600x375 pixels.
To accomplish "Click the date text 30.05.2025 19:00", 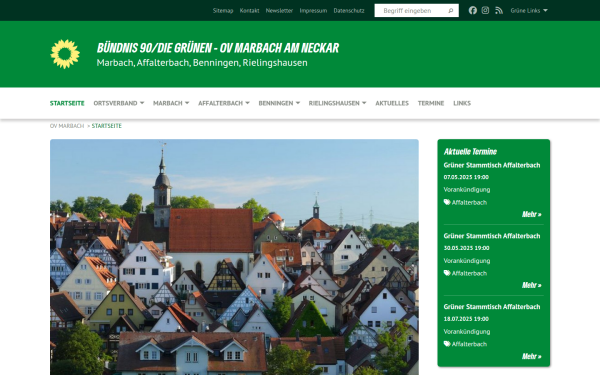I will tap(466, 248).
